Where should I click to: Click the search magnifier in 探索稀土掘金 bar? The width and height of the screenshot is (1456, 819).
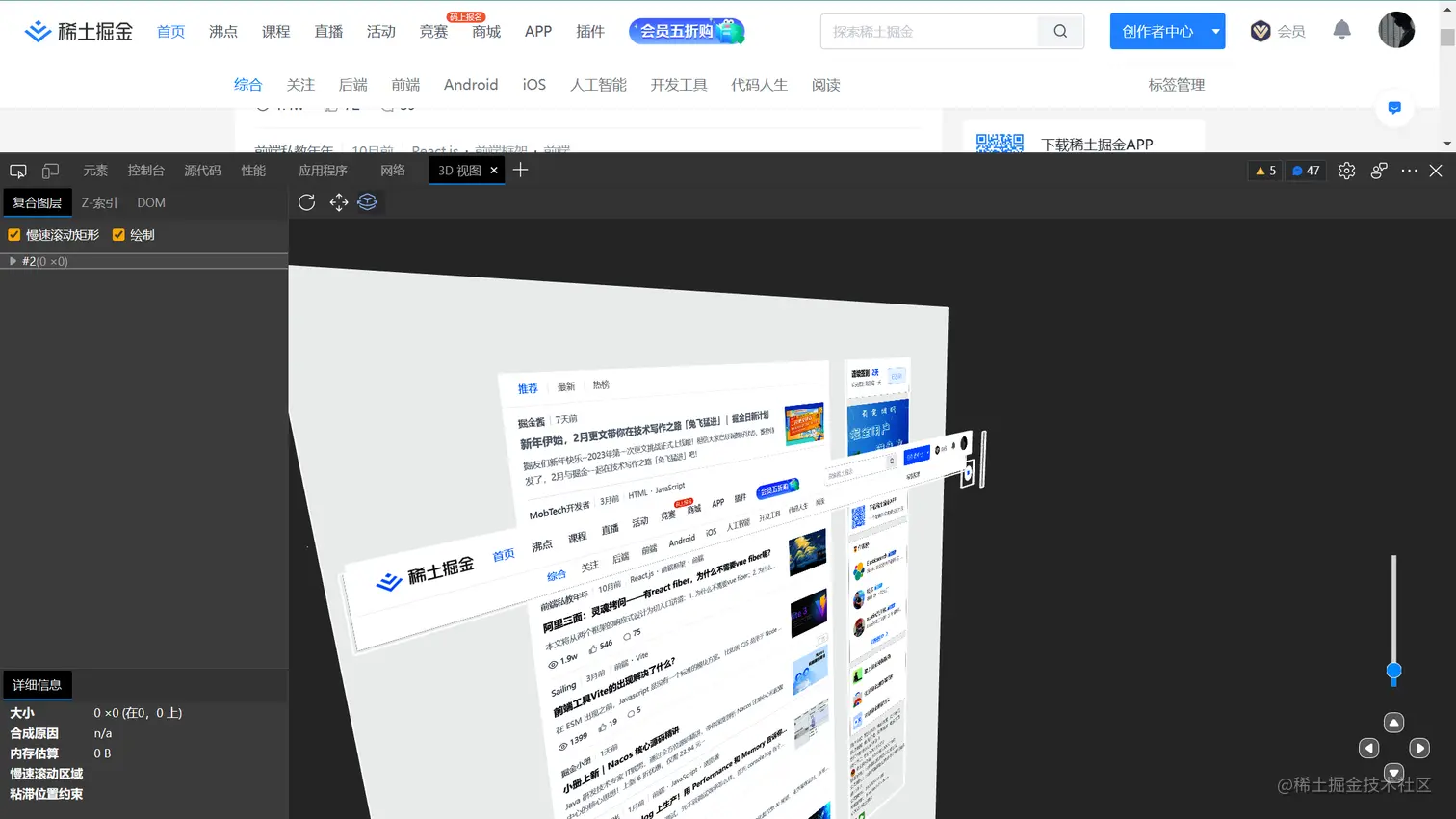[x=1059, y=31]
